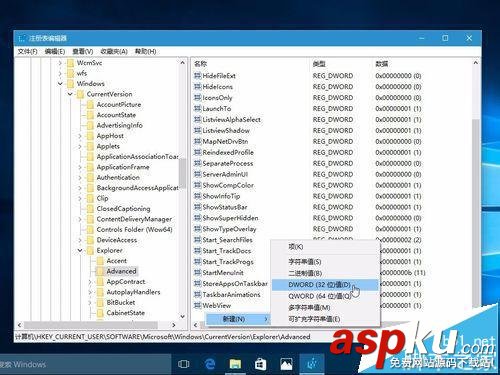This screenshot has height=375, width=500.
Task: Click the 数据 column header
Action: click(382, 63)
